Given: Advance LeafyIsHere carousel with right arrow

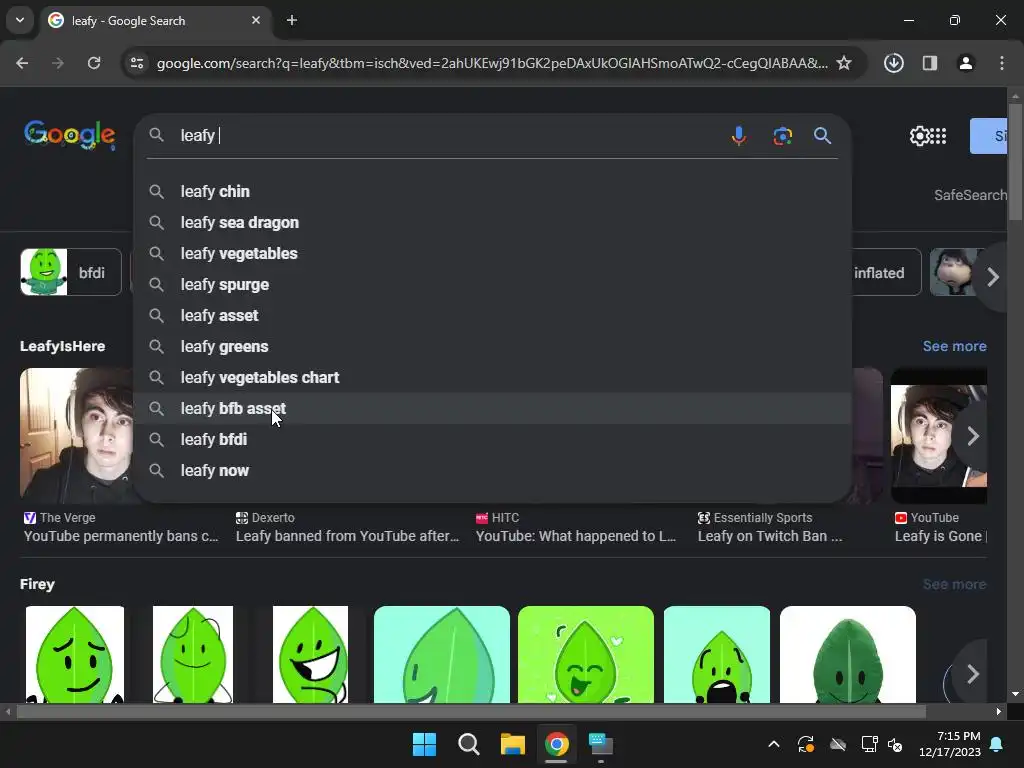Looking at the screenshot, I should pos(972,436).
